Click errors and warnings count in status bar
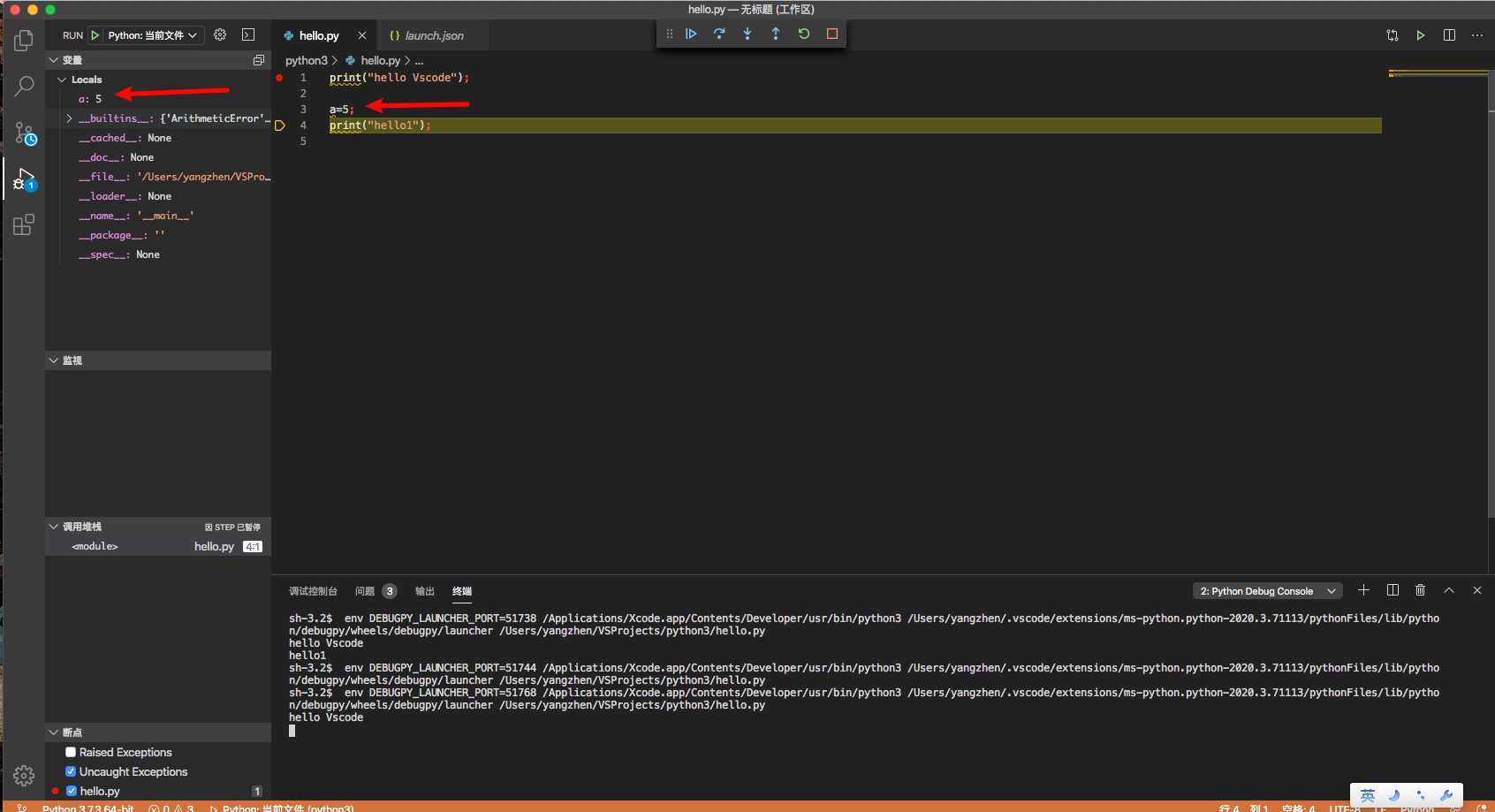The image size is (1495, 812). point(171,808)
